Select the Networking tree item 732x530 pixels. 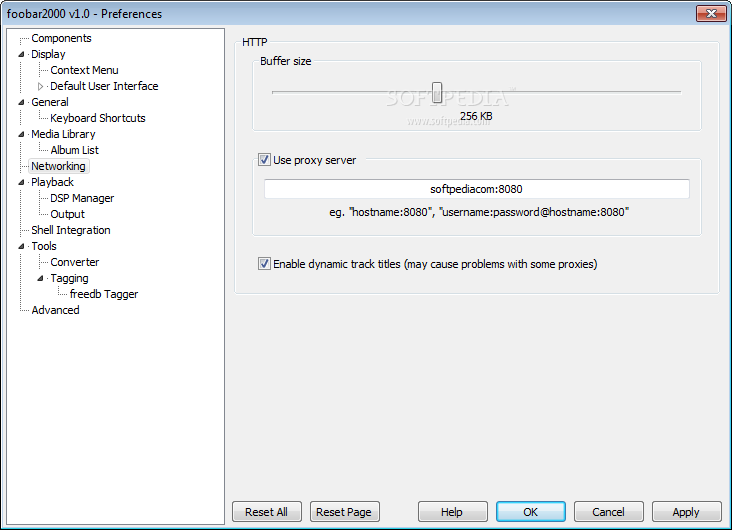(x=58, y=166)
